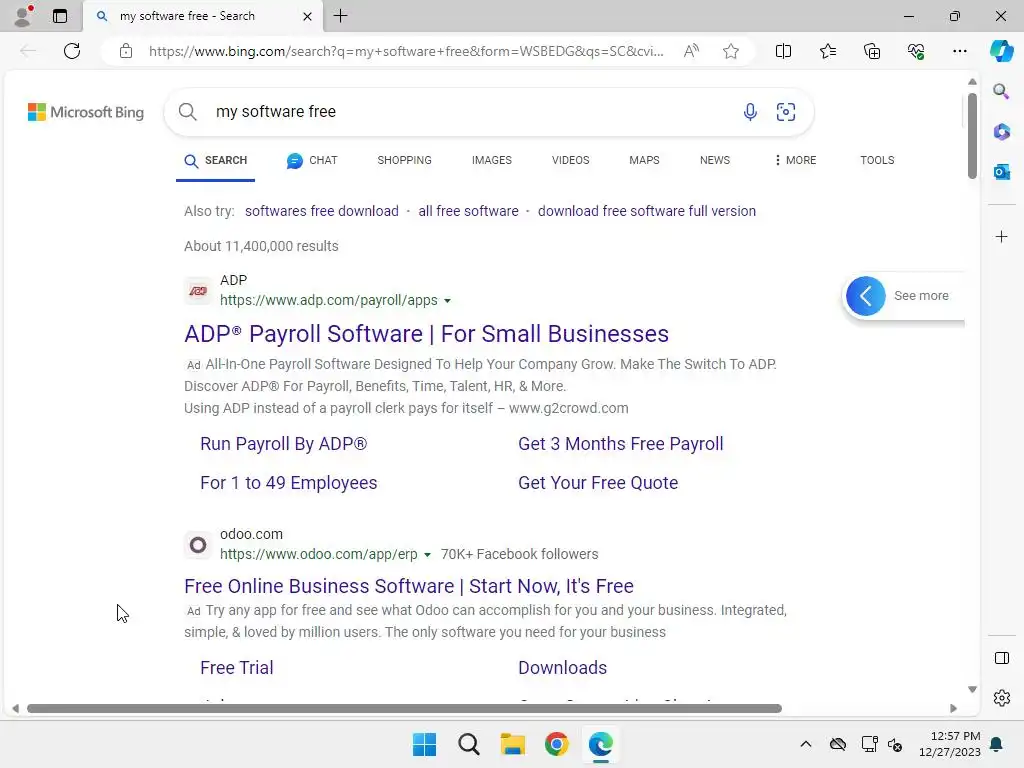
Task: Show hidden system tray icons
Action: tap(806, 744)
